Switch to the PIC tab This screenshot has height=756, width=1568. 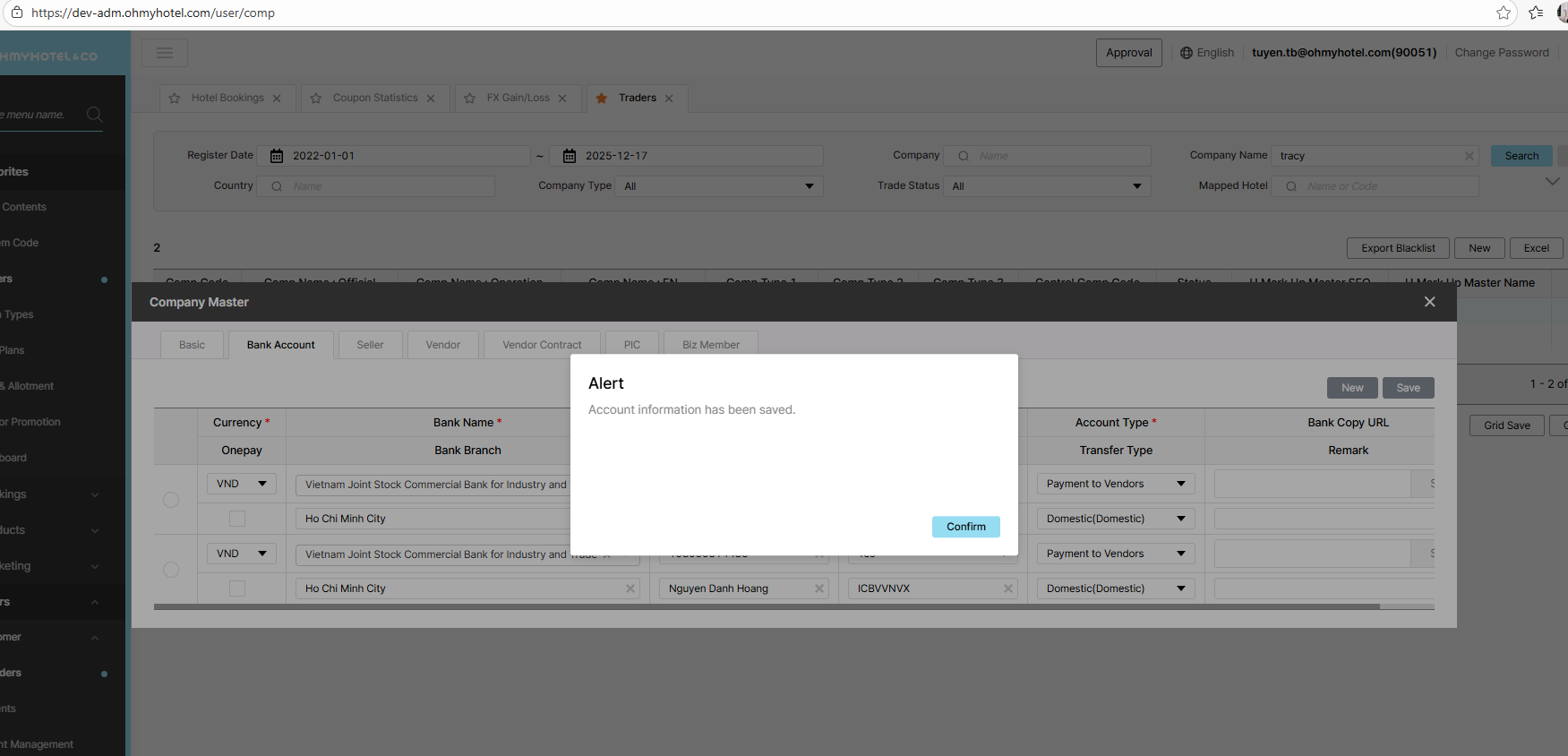click(632, 345)
